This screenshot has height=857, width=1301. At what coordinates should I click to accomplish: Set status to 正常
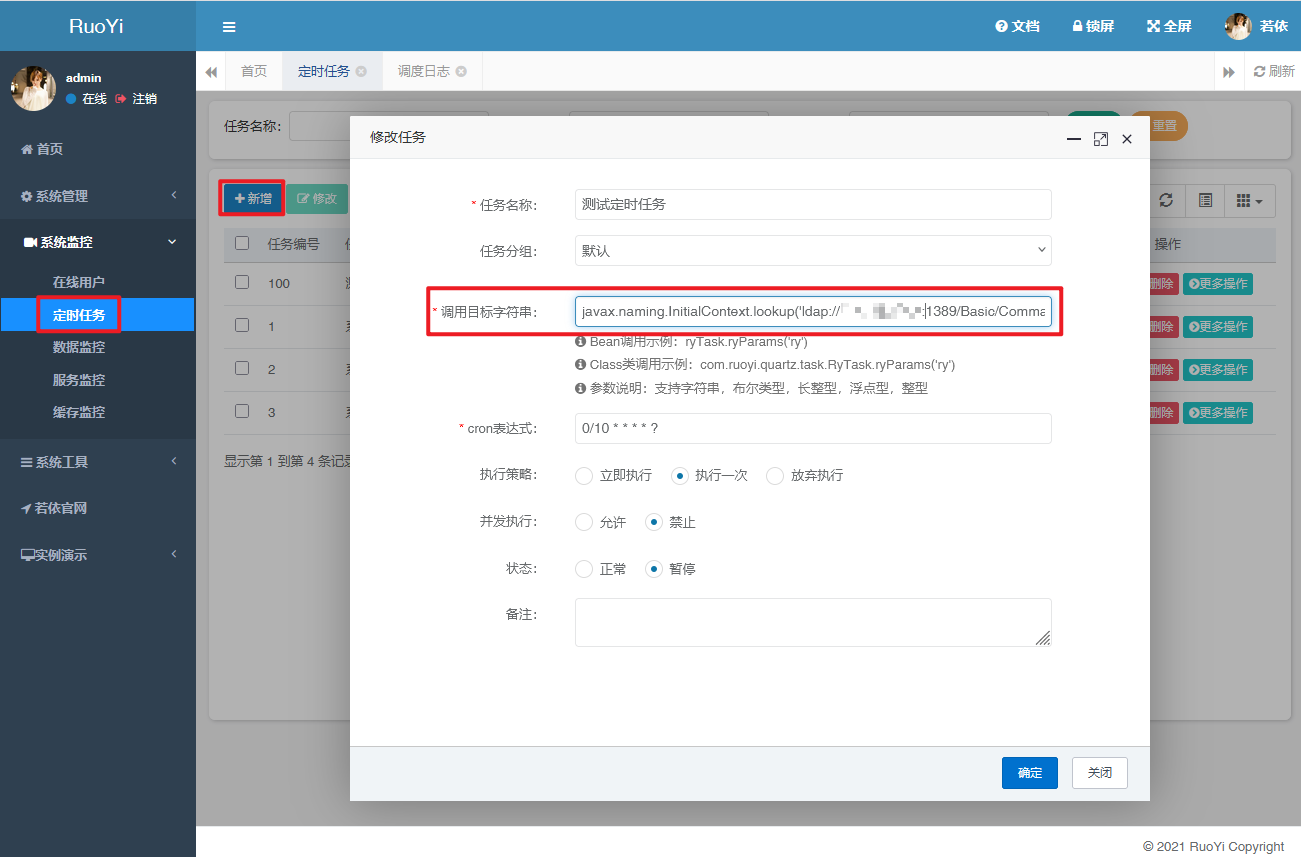(584, 569)
